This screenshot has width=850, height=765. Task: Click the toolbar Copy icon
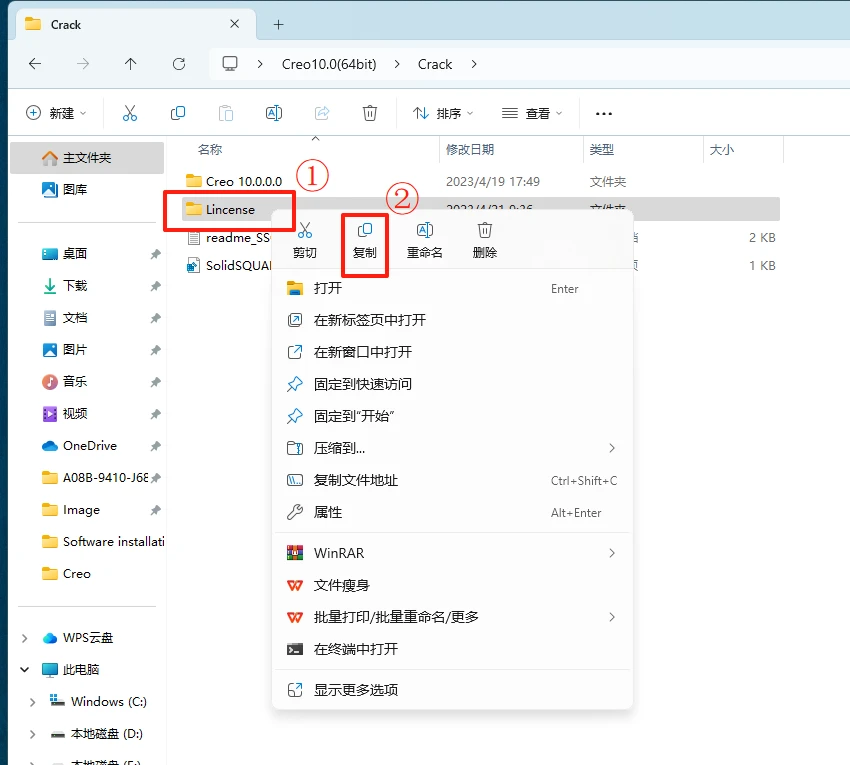(x=178, y=113)
